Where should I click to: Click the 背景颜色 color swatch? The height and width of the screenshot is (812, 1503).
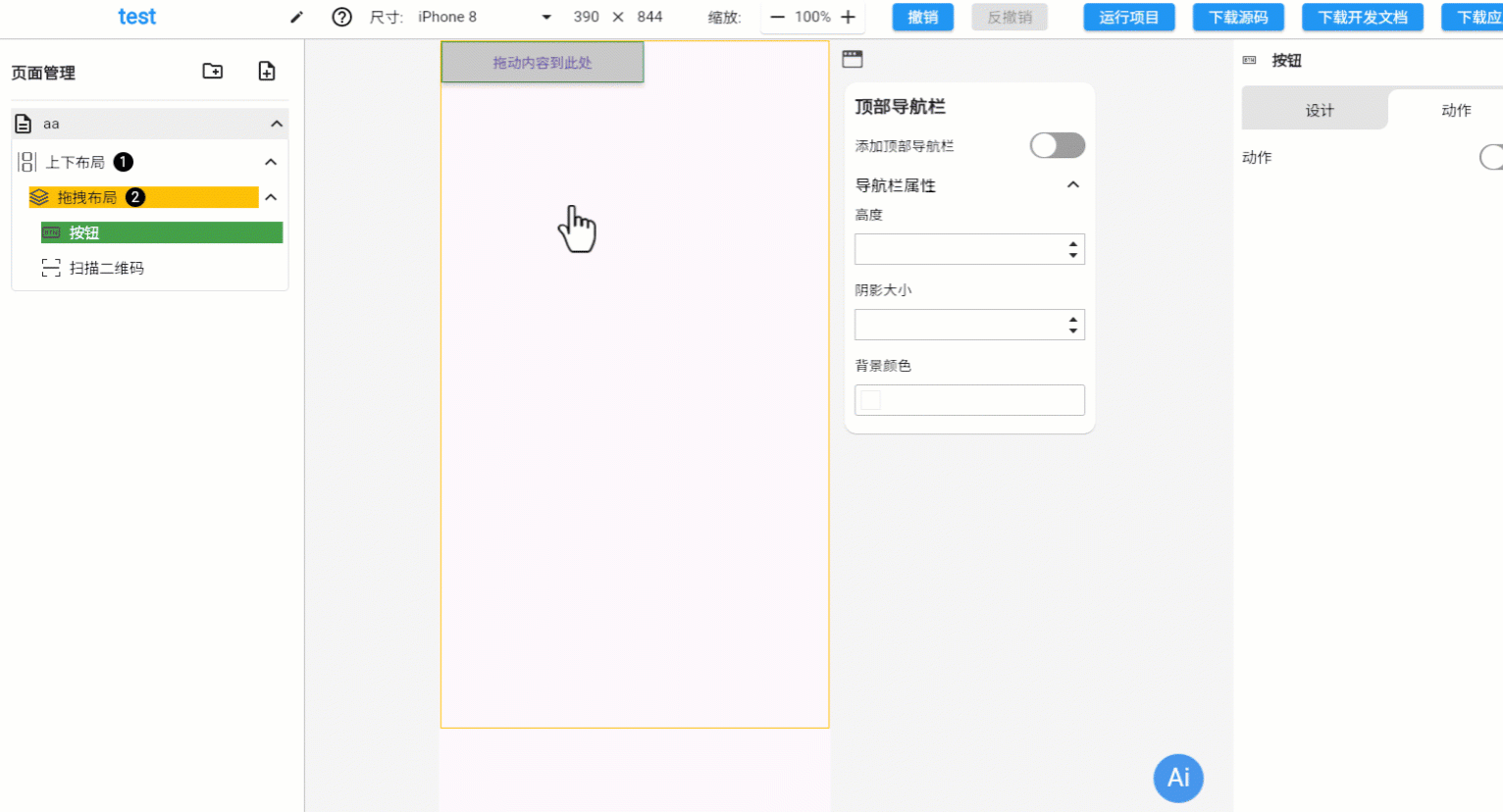871,400
